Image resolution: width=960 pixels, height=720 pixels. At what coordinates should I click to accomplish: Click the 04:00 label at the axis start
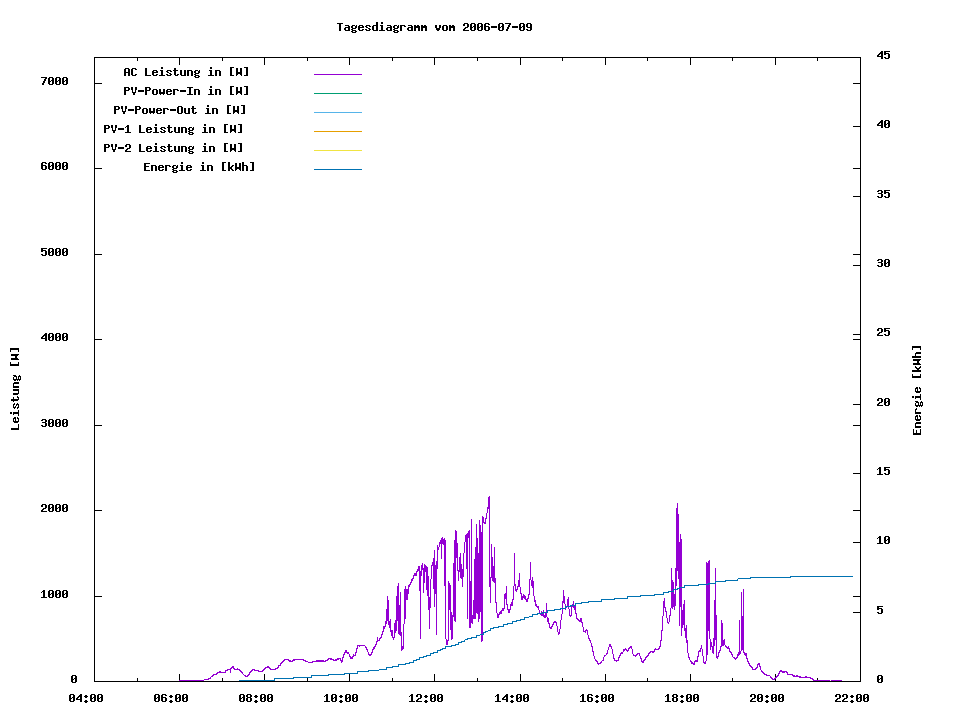point(86,698)
